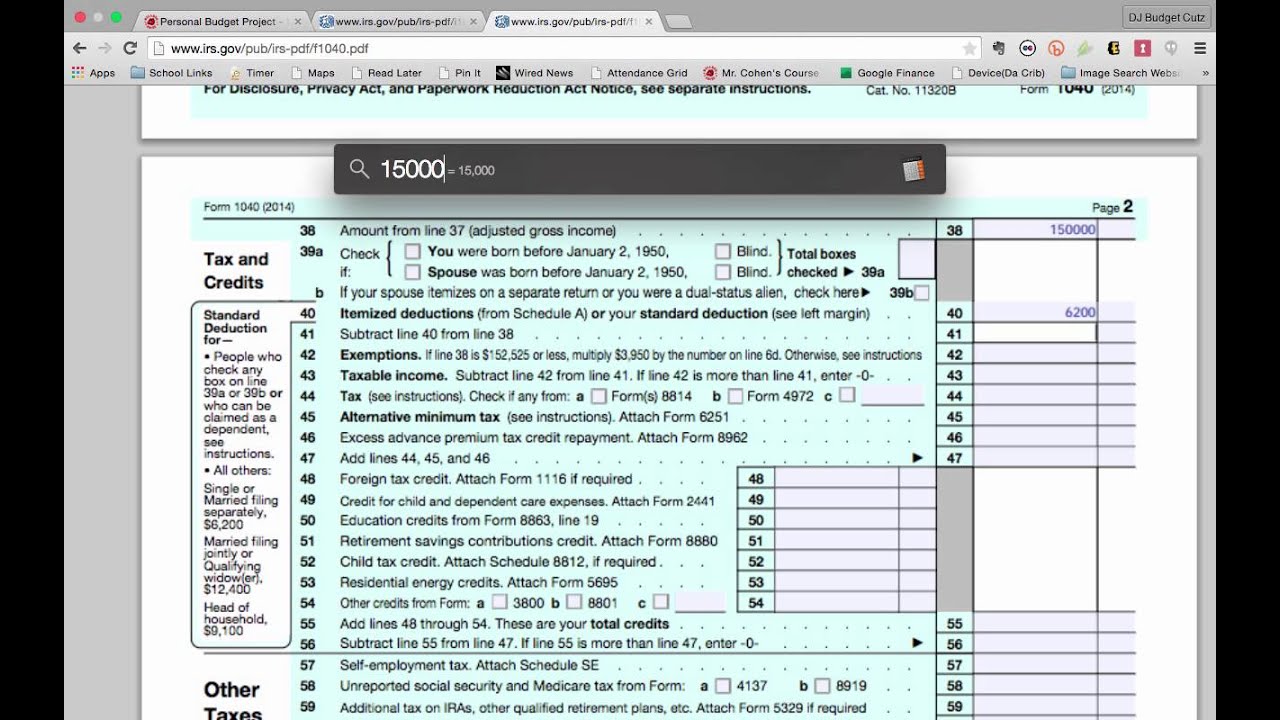Click the line 48 foreign tax credit field

836,479
